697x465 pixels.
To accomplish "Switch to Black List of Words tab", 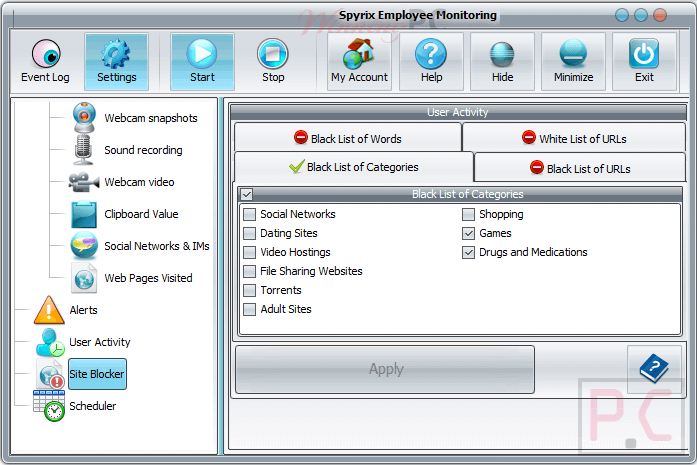I will (x=348, y=138).
